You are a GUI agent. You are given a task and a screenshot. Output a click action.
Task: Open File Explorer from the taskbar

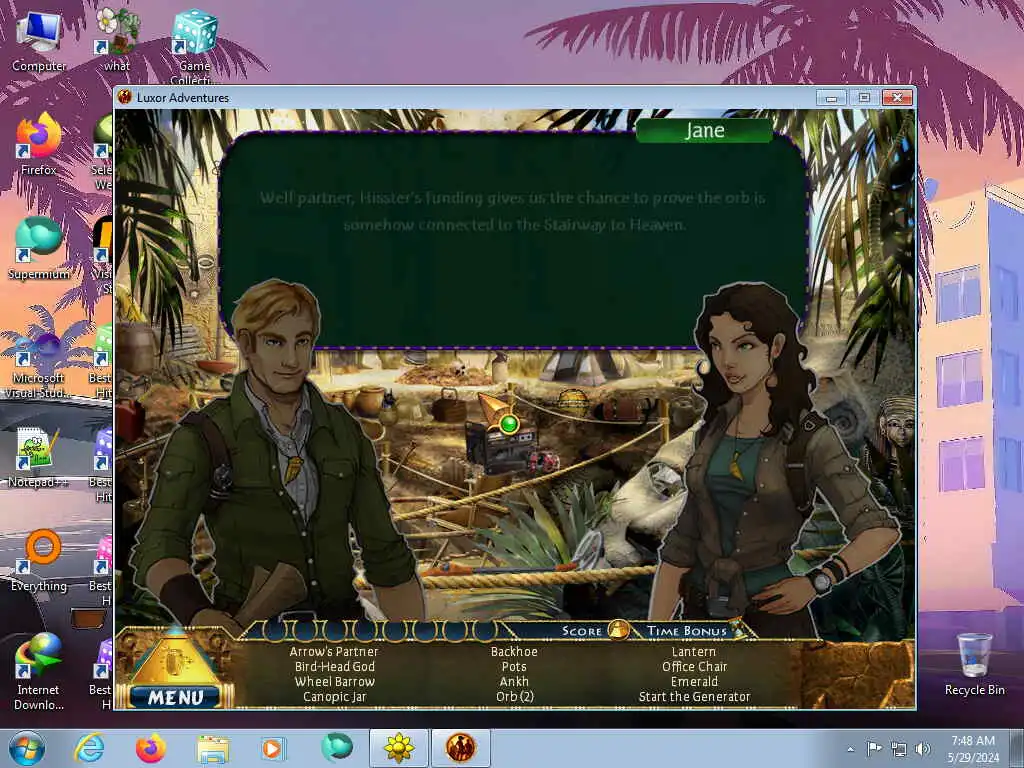(x=213, y=748)
